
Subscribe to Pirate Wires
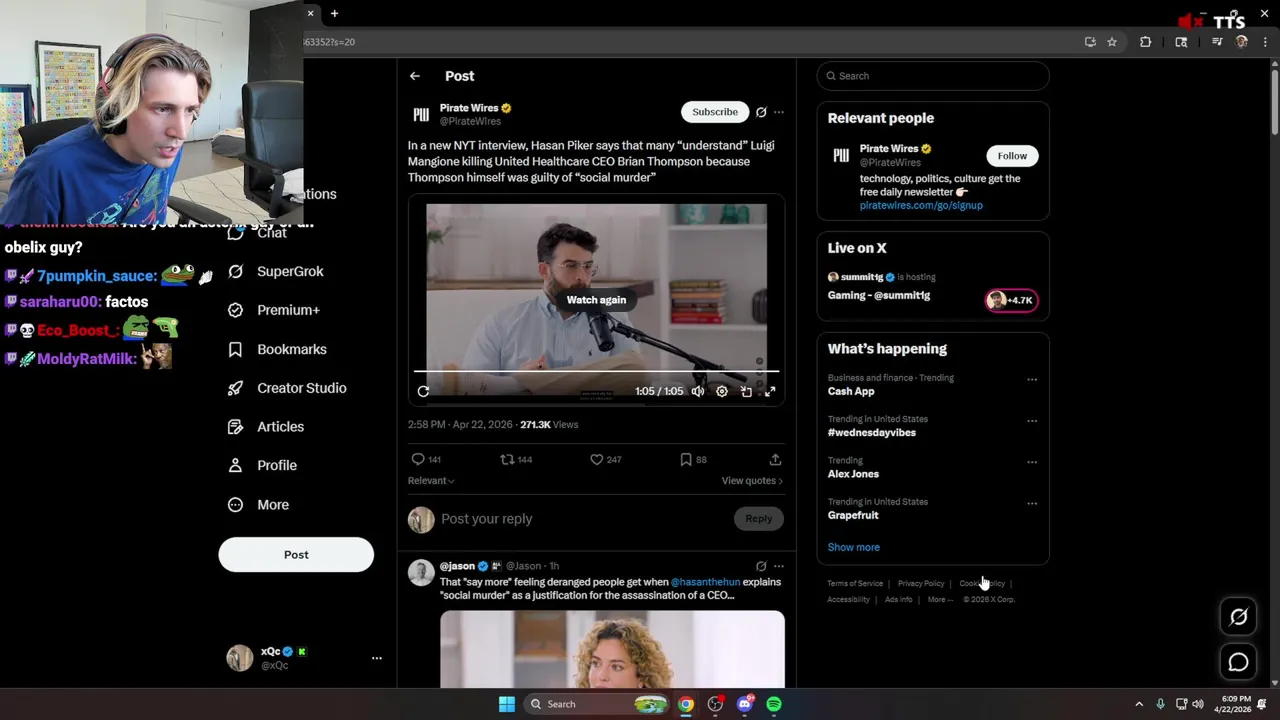point(715,112)
